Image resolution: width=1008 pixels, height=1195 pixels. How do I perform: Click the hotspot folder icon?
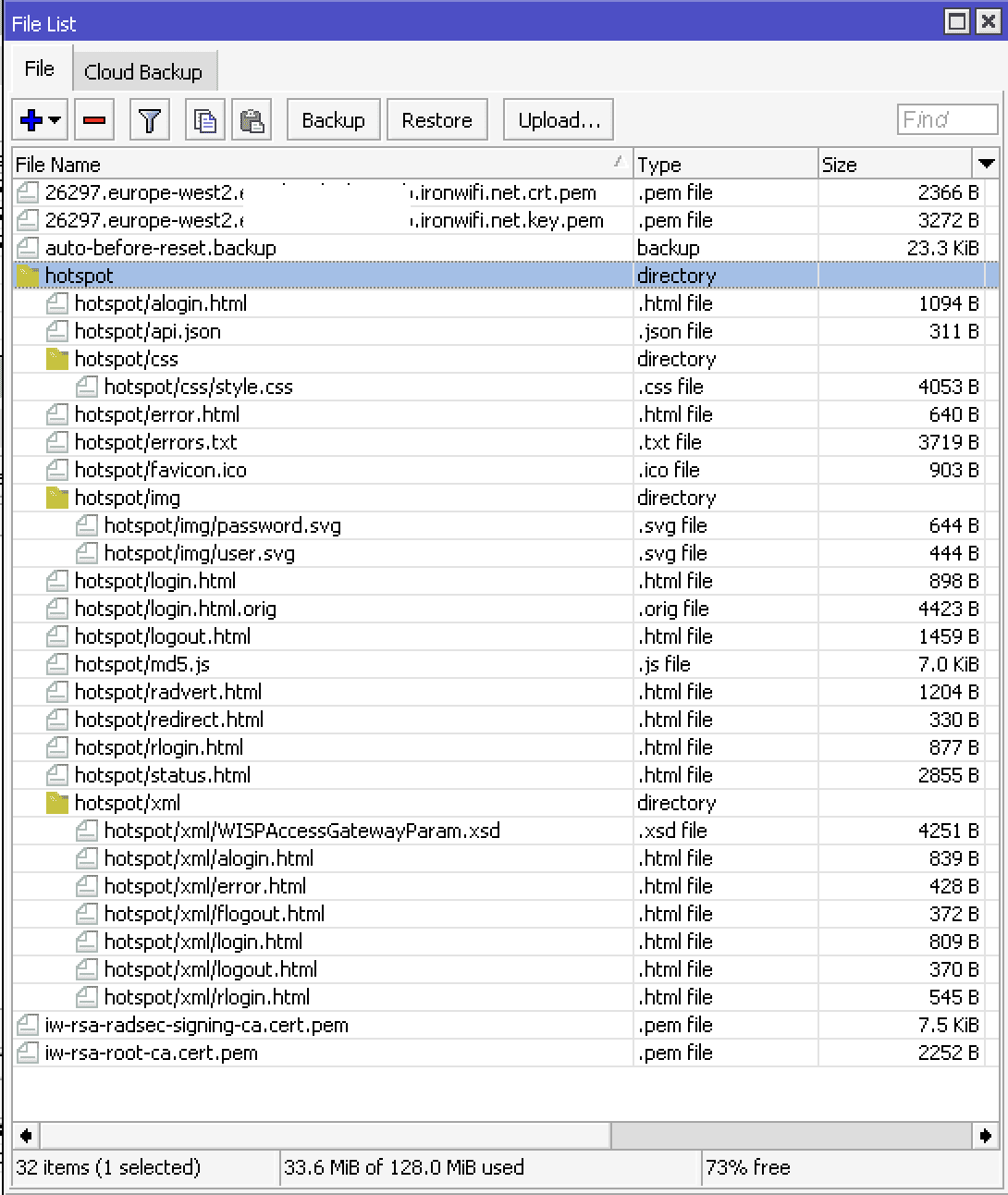29,276
